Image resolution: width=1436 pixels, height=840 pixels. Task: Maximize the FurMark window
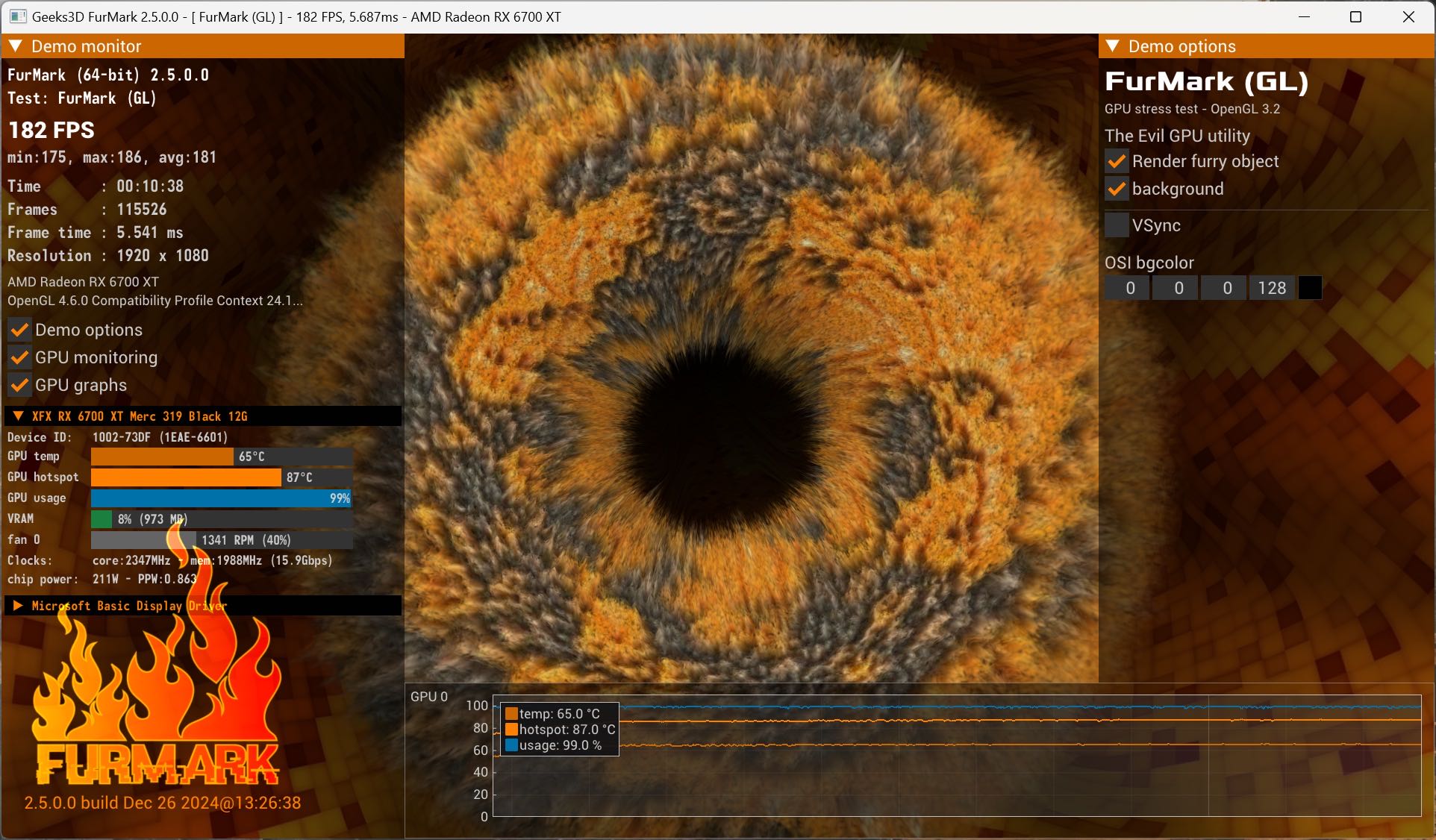pos(1356,16)
